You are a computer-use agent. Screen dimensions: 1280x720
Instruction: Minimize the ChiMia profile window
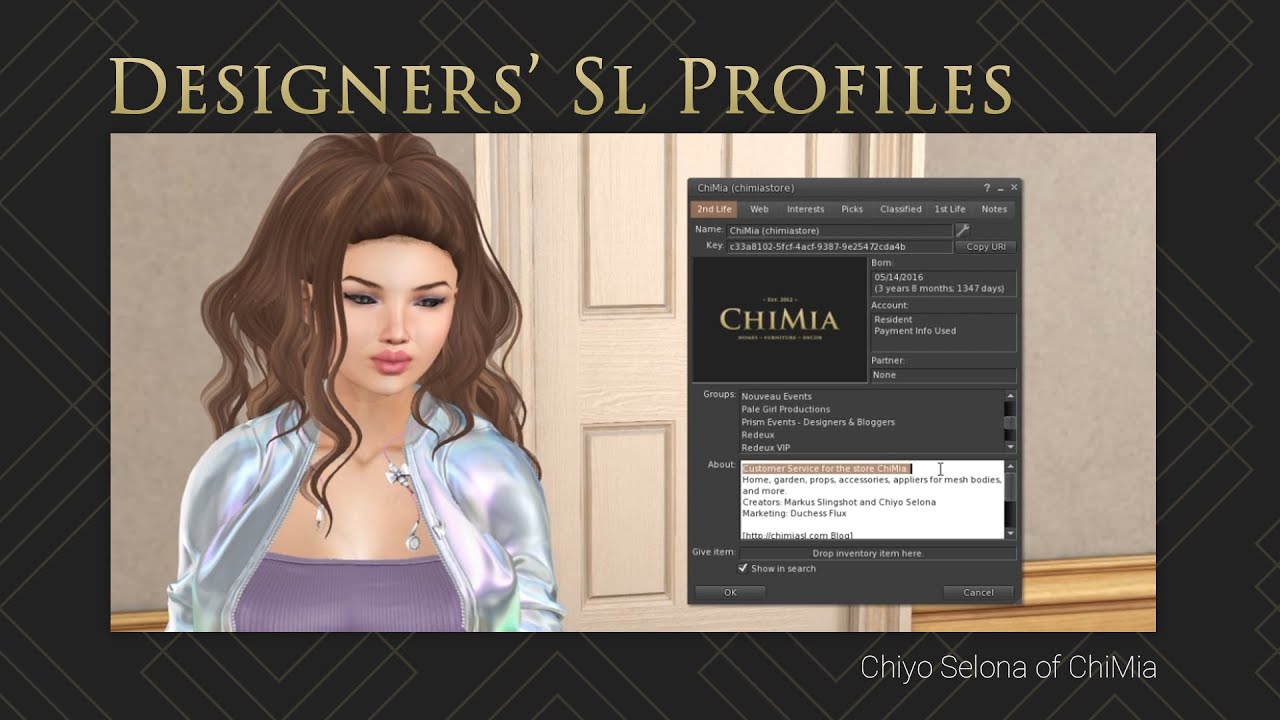(1000, 188)
